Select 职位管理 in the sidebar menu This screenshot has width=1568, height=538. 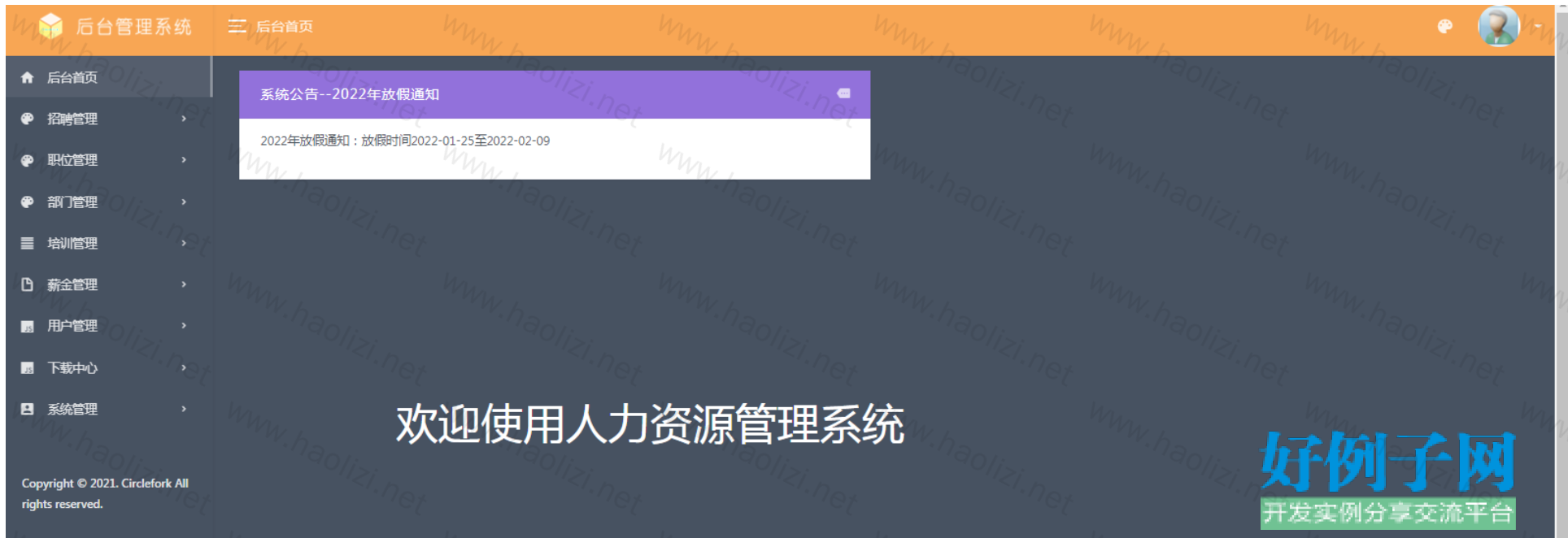pos(72,161)
